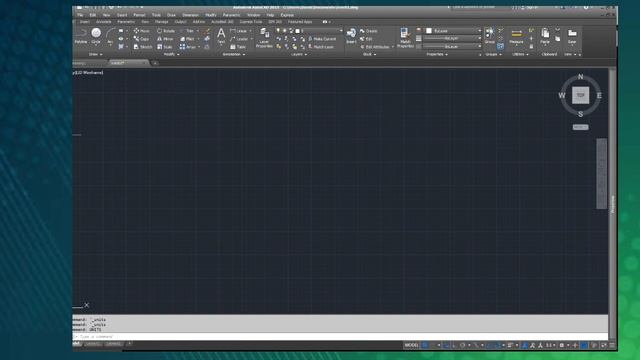Click the Table annotation tool
The height and width of the screenshot is (360, 640).
(x=238, y=47)
